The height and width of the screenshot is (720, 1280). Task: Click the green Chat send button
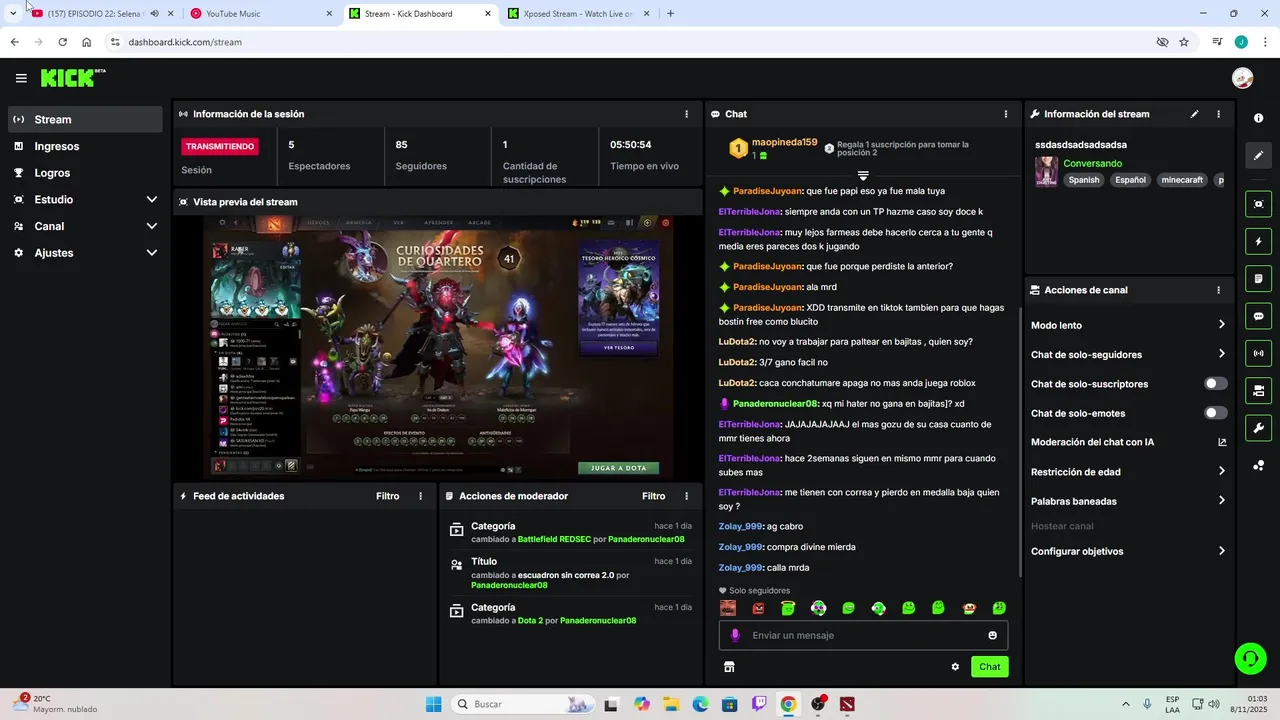[989, 667]
